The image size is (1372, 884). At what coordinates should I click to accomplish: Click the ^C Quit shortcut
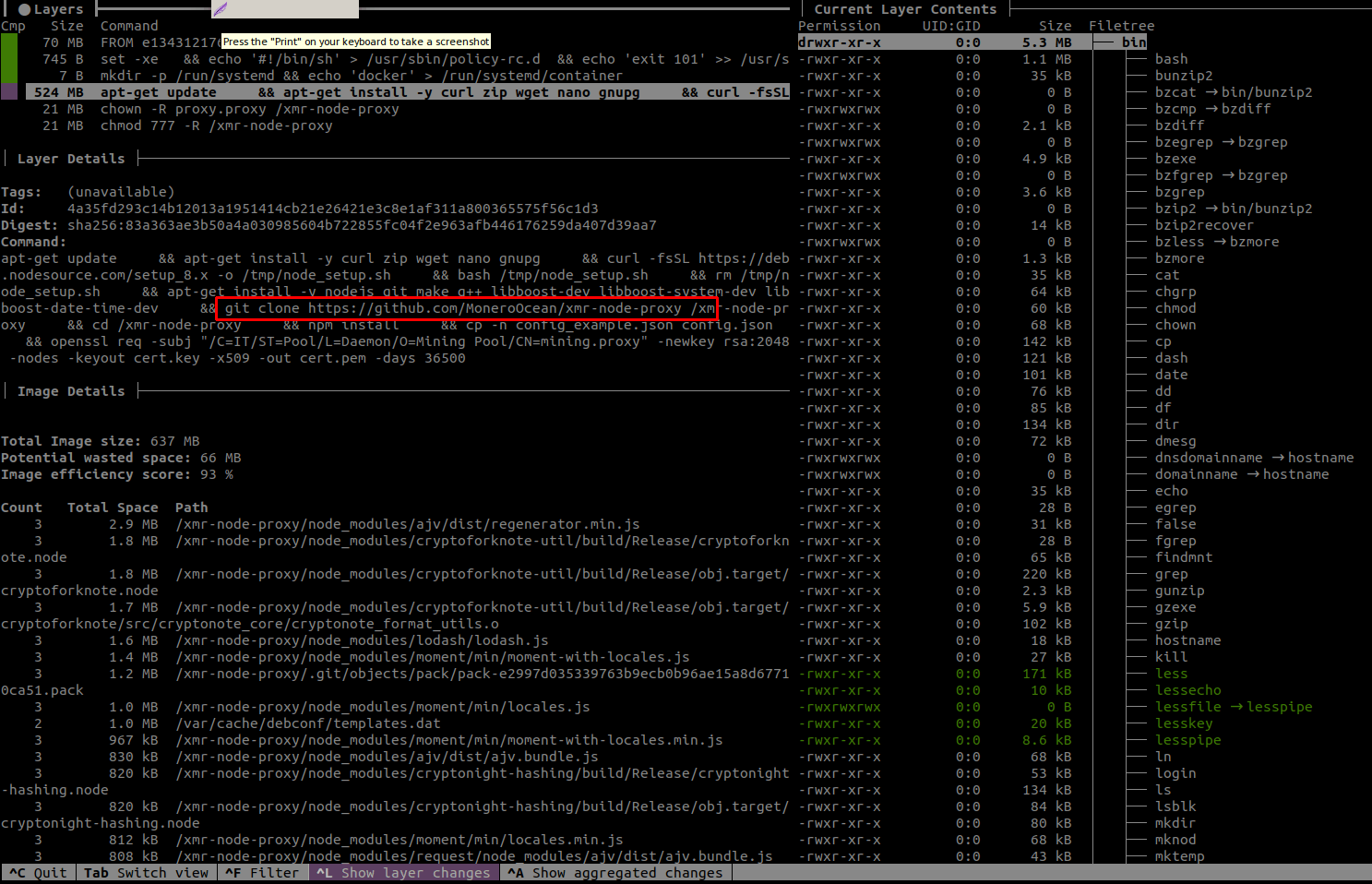pos(38,873)
